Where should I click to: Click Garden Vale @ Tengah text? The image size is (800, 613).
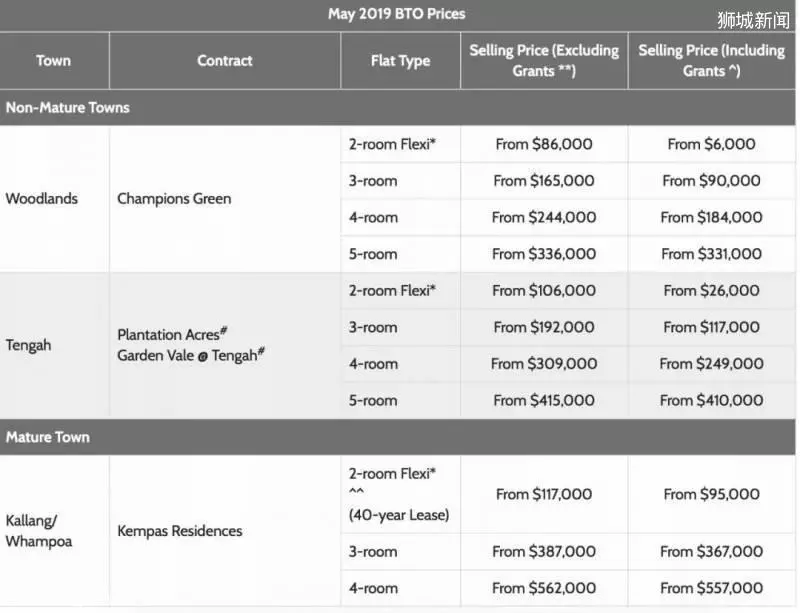tap(191, 355)
